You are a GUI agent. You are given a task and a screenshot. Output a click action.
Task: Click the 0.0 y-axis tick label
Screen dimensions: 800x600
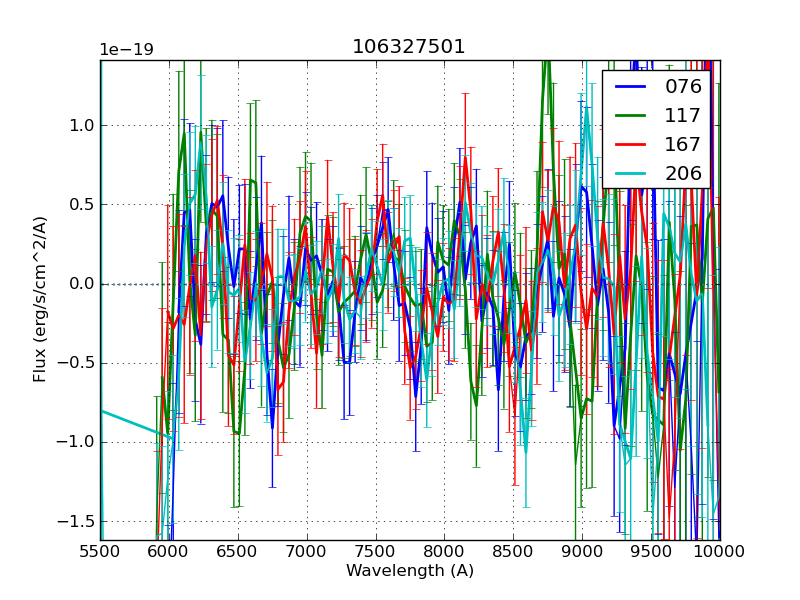coord(78,284)
